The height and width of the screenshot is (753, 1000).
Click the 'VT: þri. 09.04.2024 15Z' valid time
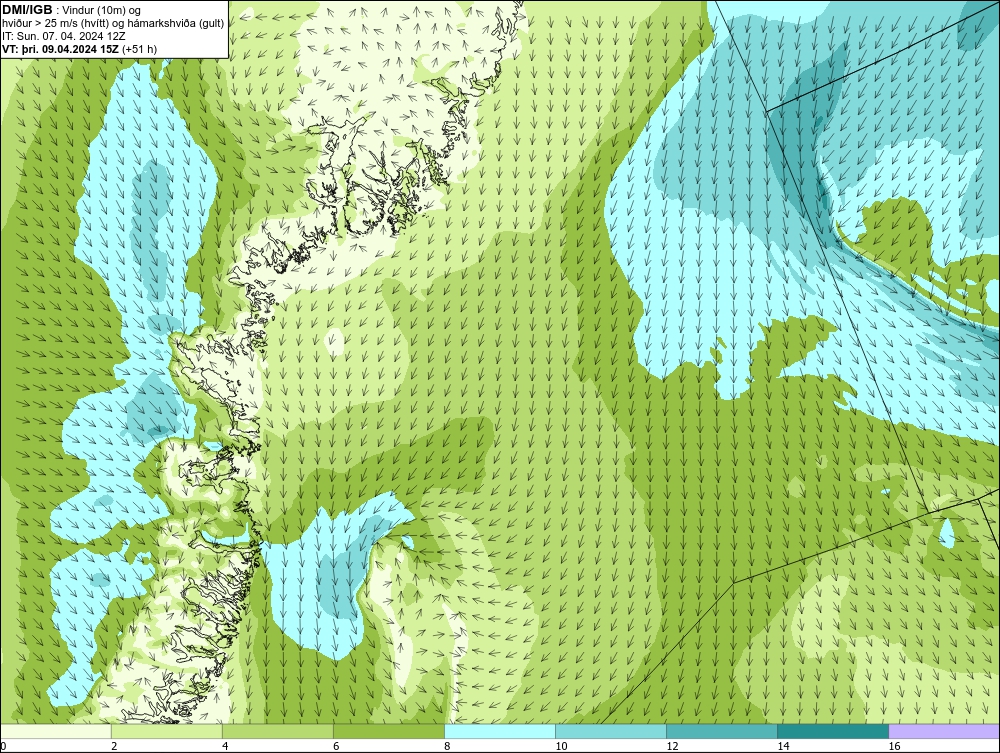coord(61,49)
